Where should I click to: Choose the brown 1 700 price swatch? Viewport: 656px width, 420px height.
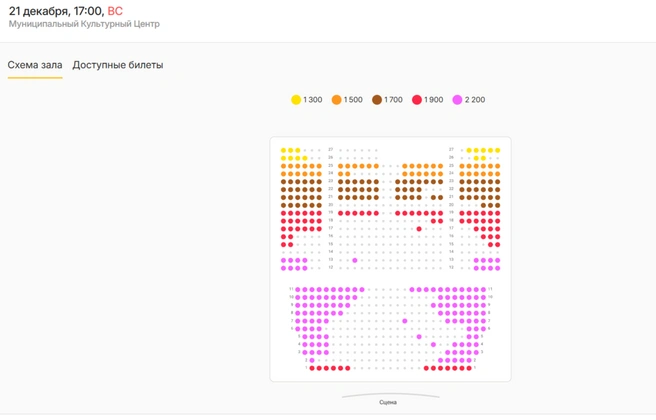378,100
